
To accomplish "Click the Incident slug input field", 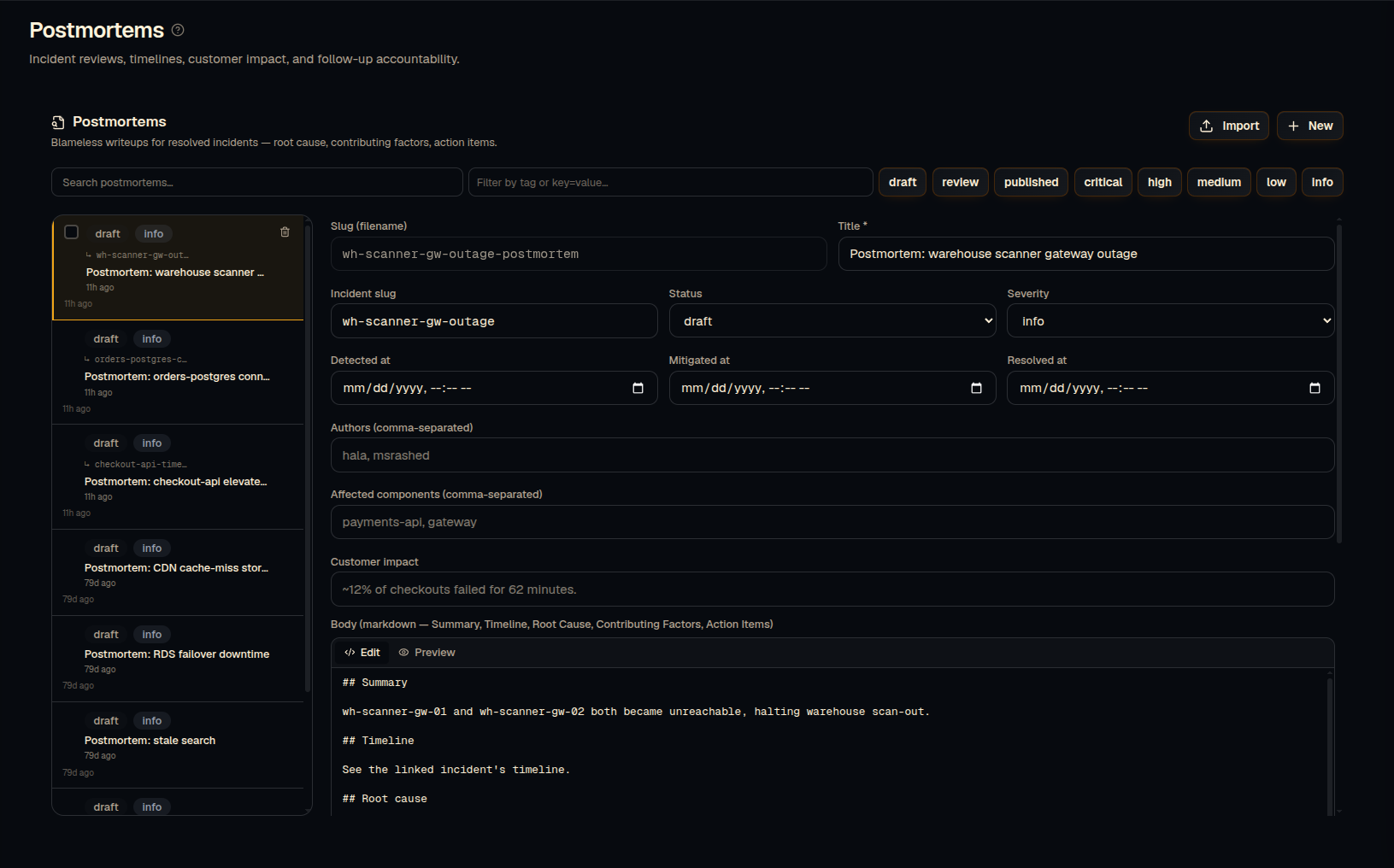I will pos(494,321).
